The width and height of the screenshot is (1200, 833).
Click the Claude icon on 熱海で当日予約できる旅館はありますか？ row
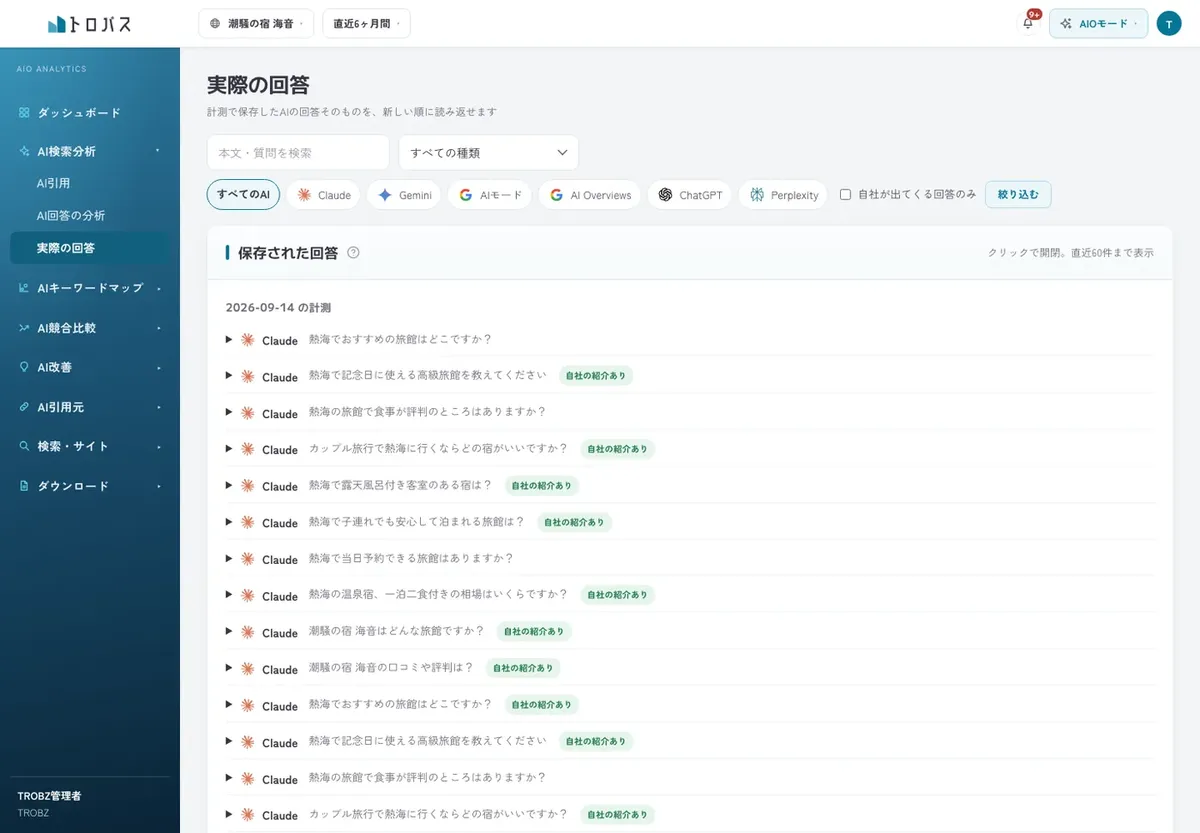(x=248, y=559)
